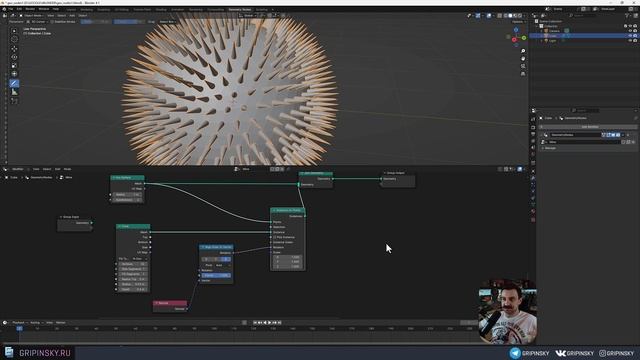Click the green Y axis on navigation gizmo
The image size is (640, 360).
pyautogui.click(x=524, y=38)
